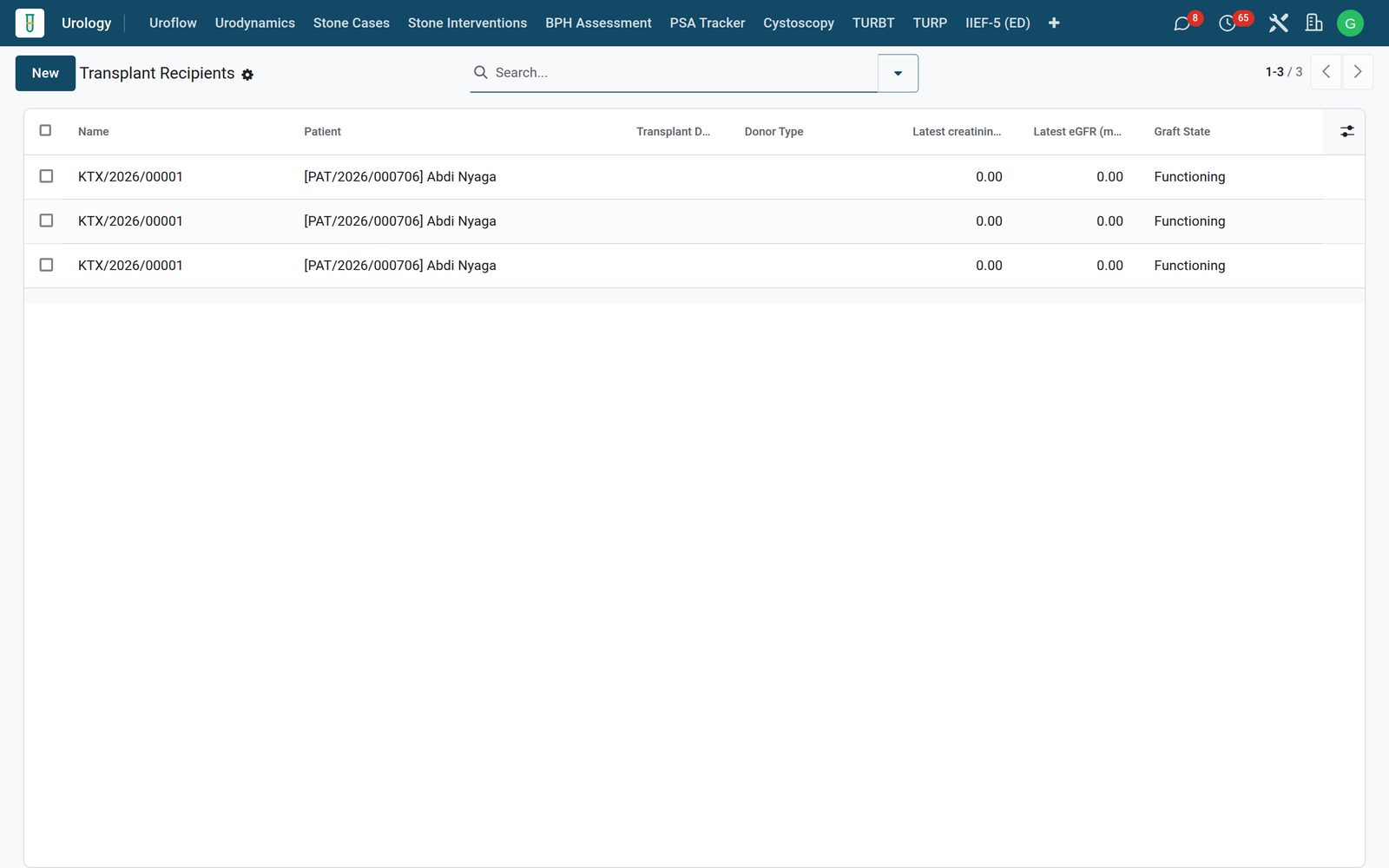This screenshot has width=1389, height=868.
Task: Select the third KTX/2026/00001 row checkbox
Action: click(46, 265)
